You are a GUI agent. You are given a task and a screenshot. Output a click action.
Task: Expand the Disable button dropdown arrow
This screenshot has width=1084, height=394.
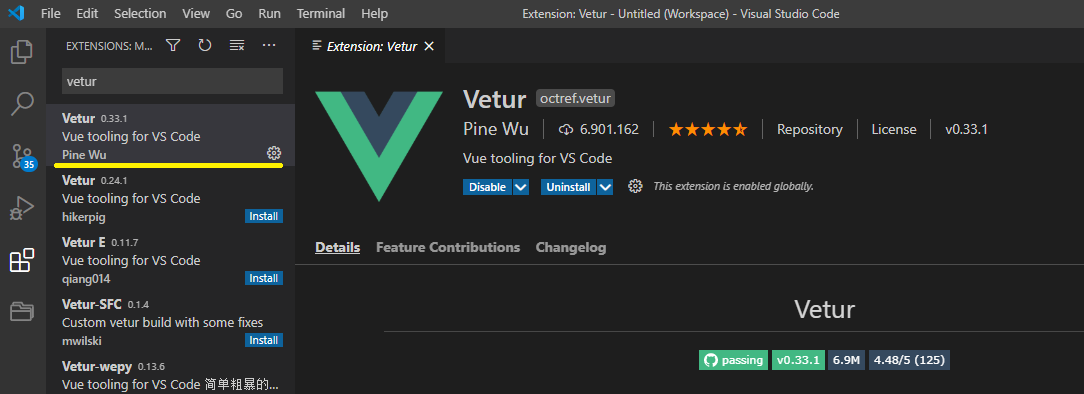[x=521, y=187]
